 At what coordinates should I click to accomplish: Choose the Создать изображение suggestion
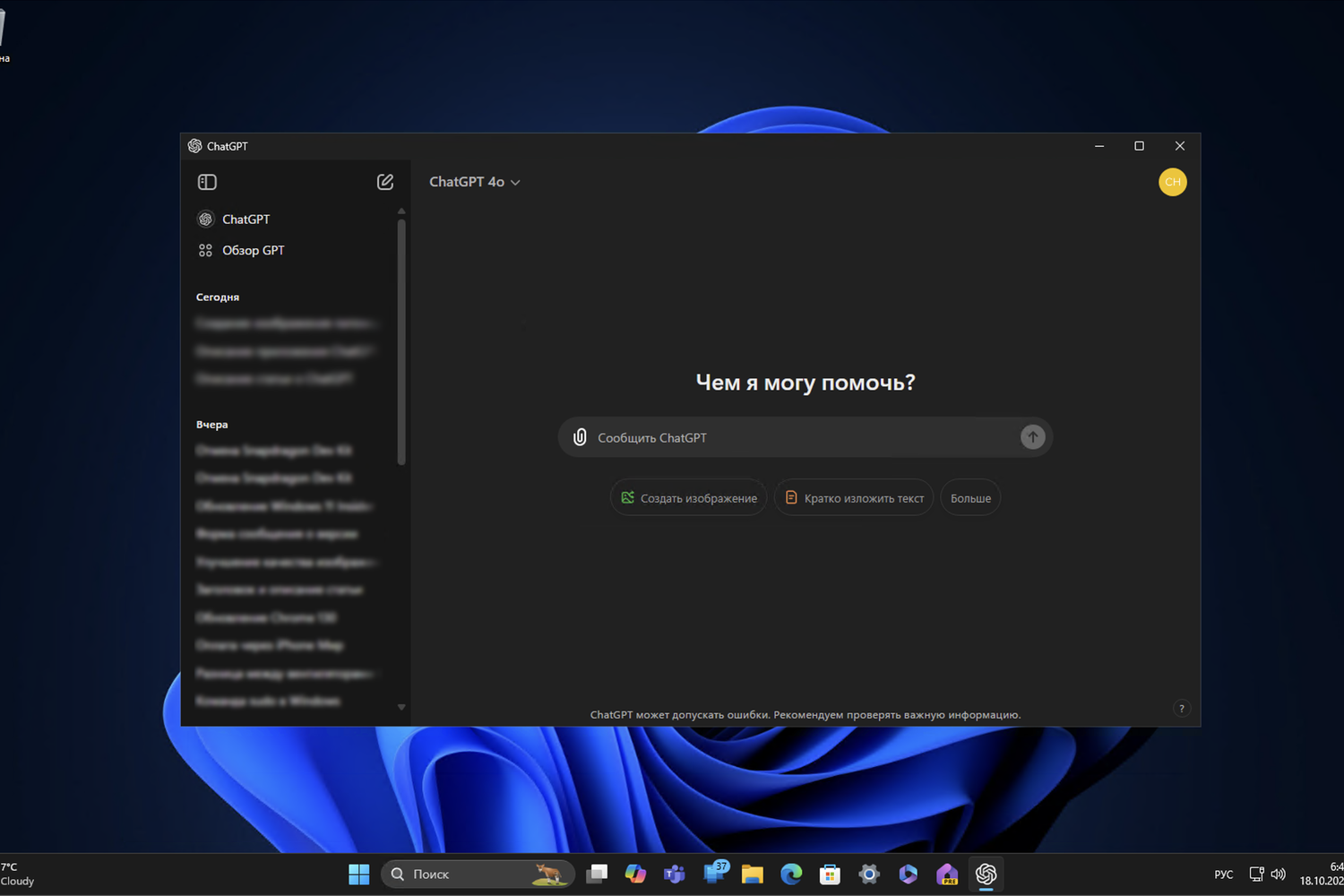pyautogui.click(x=688, y=498)
